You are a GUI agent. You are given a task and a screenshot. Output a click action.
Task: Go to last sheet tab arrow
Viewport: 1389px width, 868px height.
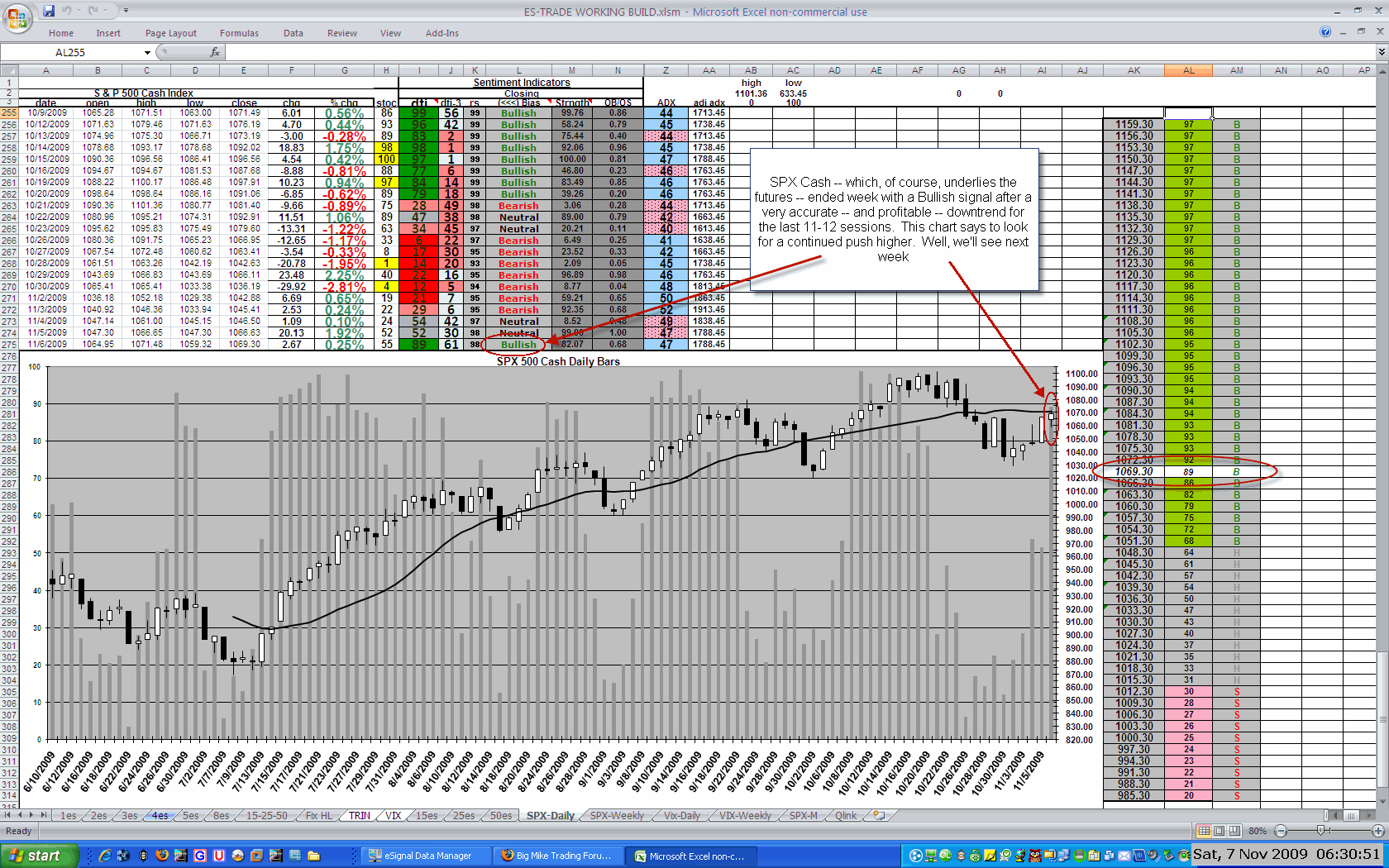(x=45, y=815)
